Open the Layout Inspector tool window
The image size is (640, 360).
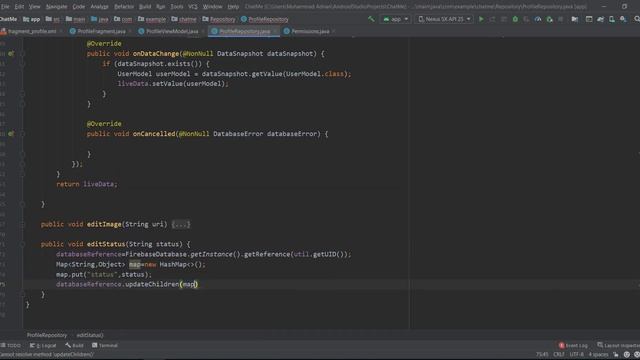pyautogui.click(x=618, y=345)
